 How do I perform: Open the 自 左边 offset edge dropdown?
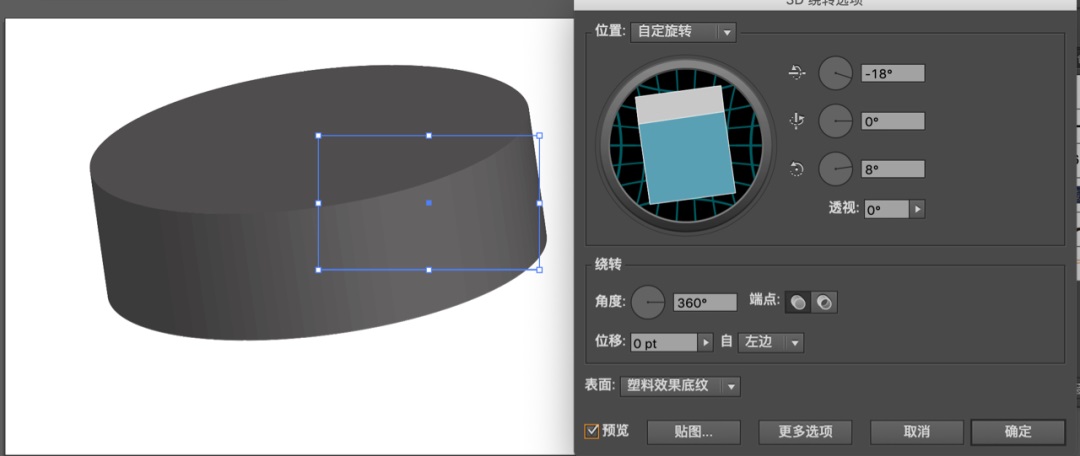point(770,343)
